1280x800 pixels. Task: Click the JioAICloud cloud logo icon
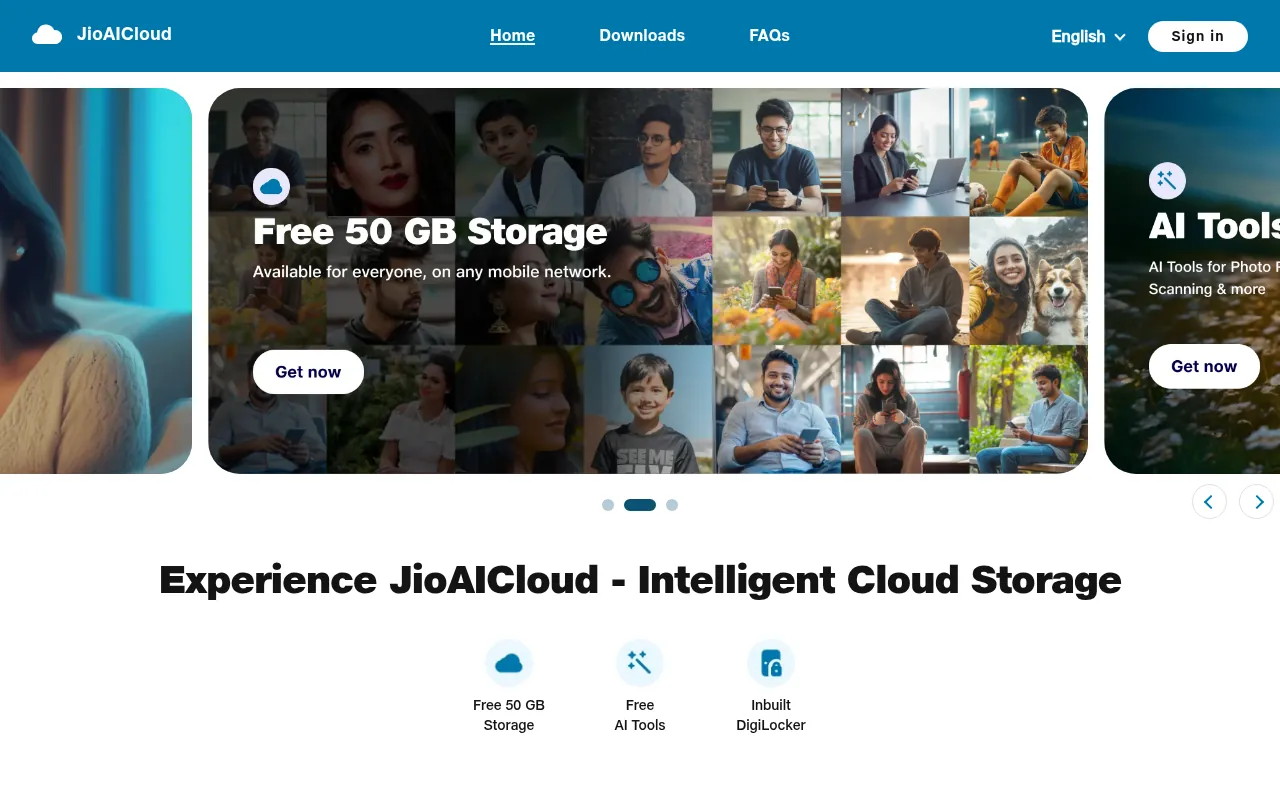[x=47, y=35]
